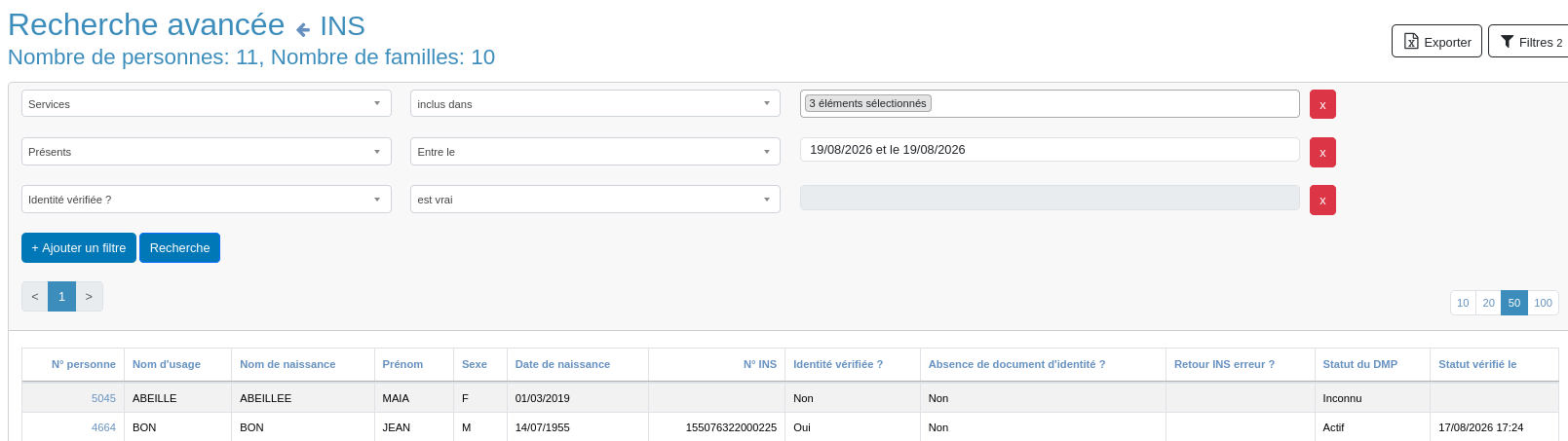Screen dimensions: 1568x441
Task: Select page 1 in pagination
Action: click(61, 296)
